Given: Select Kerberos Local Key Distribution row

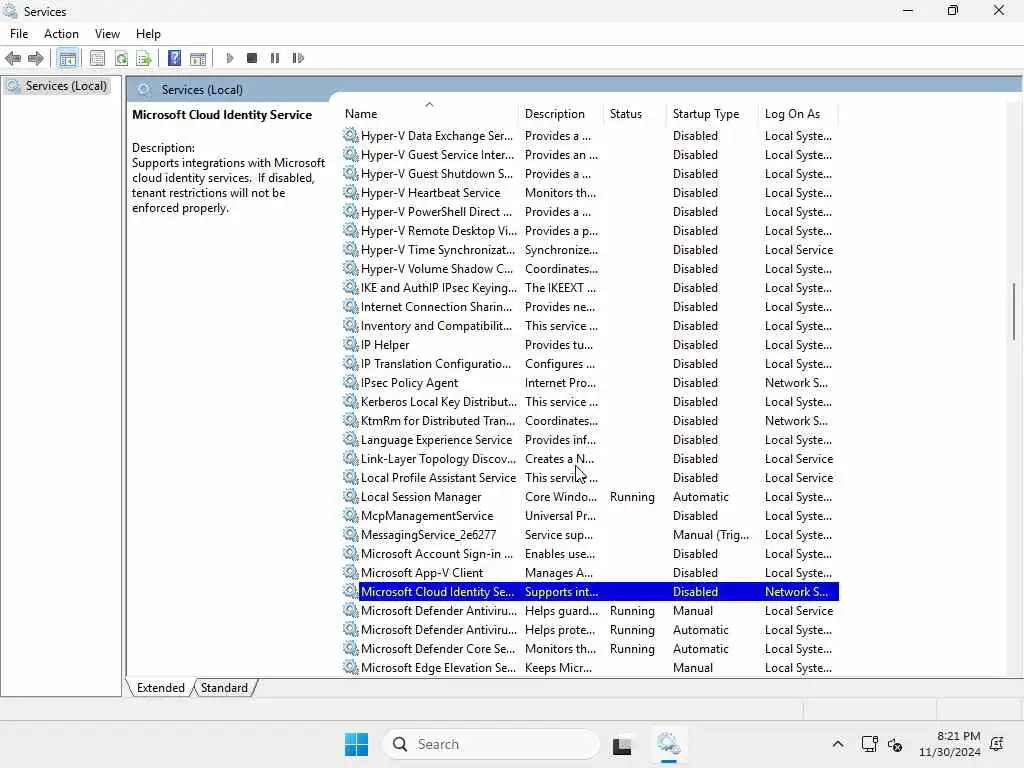Looking at the screenshot, I should 590,402.
